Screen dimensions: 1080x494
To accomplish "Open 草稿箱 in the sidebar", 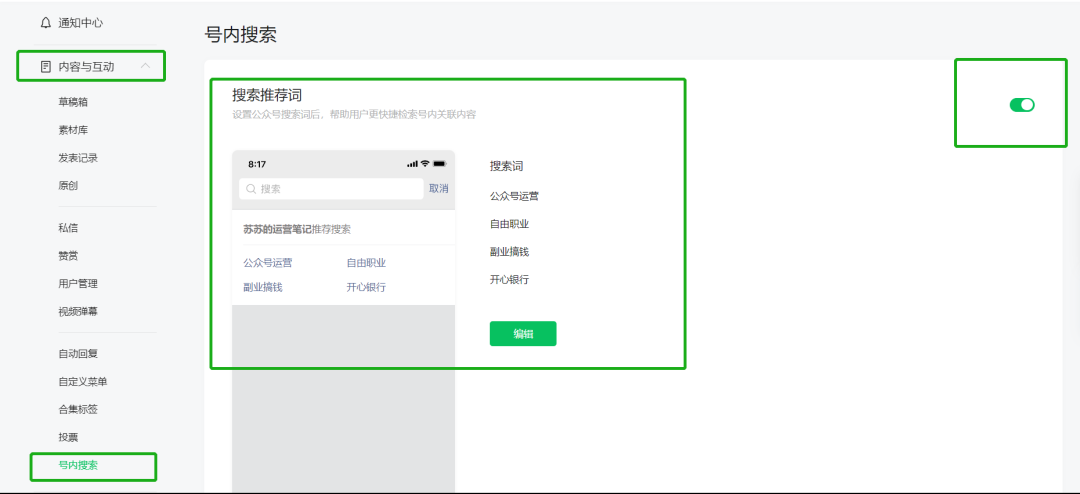I will (73, 102).
